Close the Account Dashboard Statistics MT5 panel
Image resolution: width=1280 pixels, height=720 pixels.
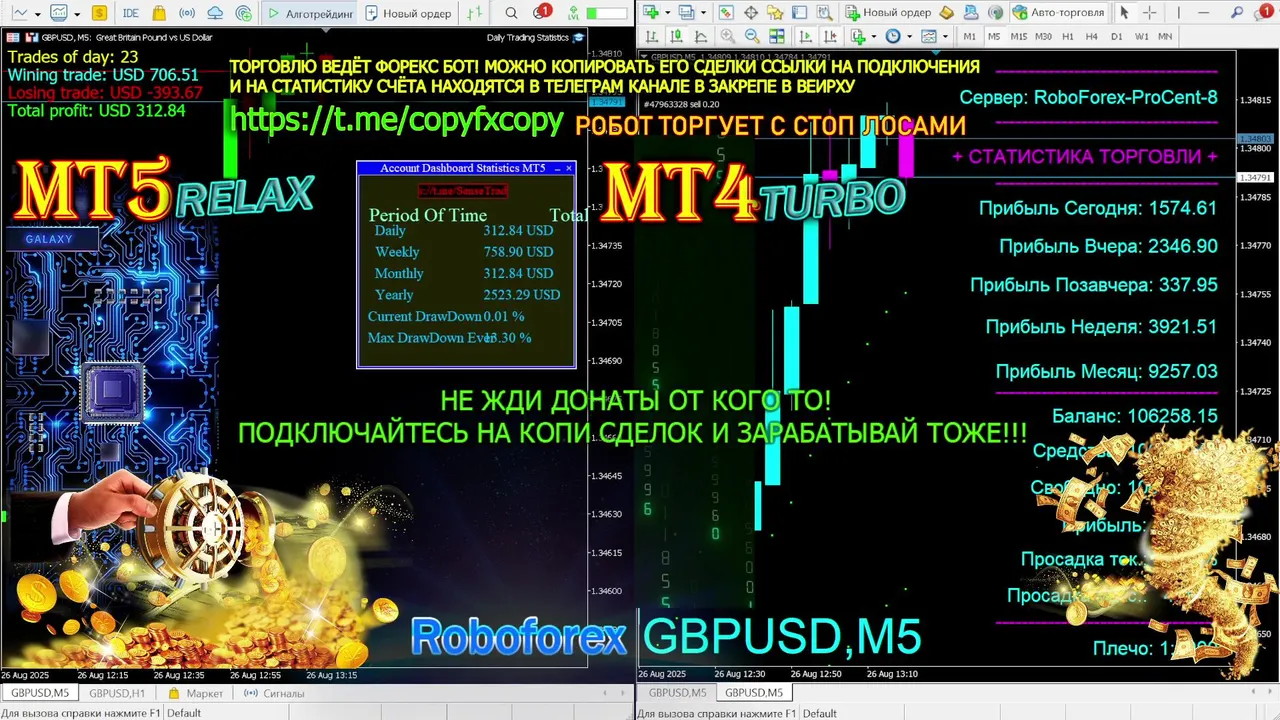[569, 168]
